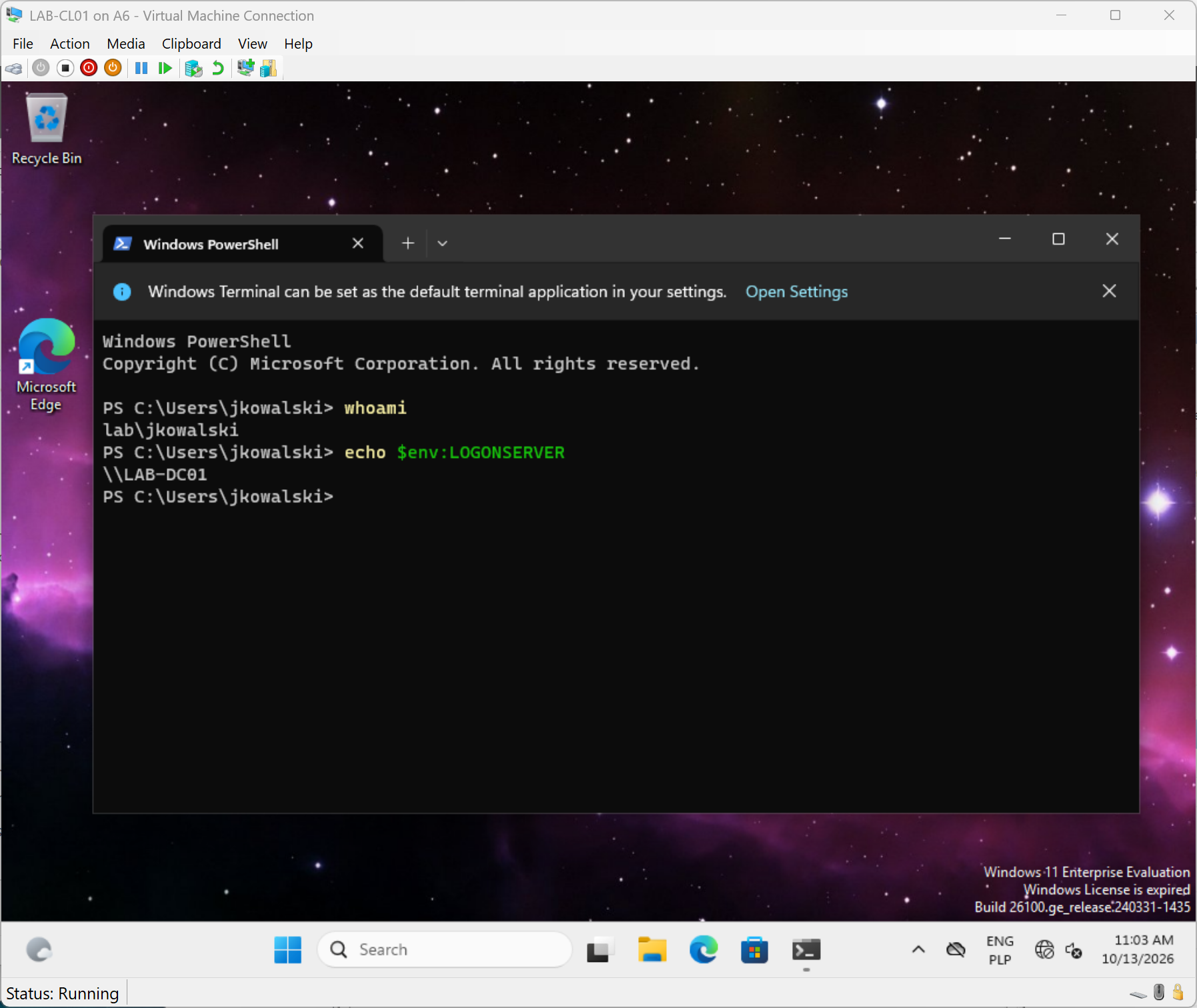
Task: Click the taskbar Search box
Action: point(445,949)
